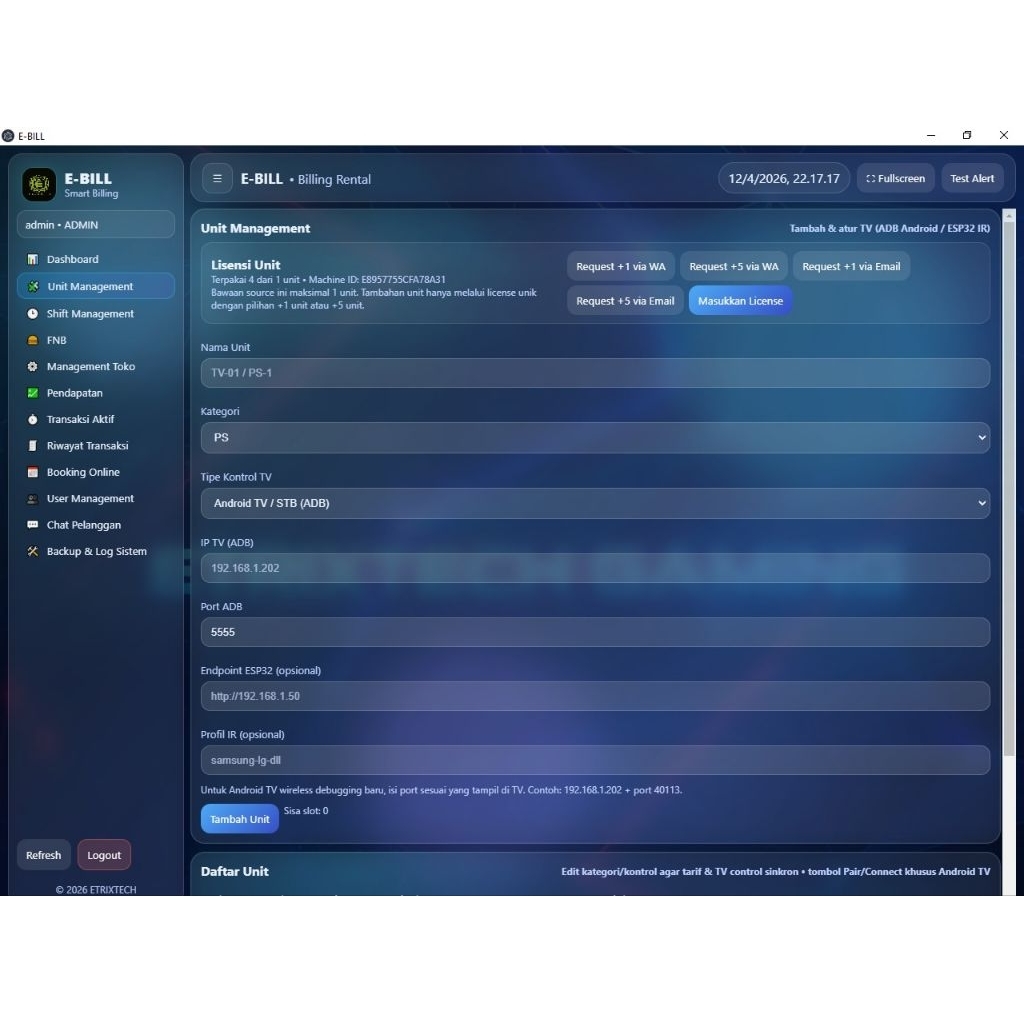Minimize the E-BILL window
Image resolution: width=1024 pixels, height=1024 pixels.
coord(931,135)
